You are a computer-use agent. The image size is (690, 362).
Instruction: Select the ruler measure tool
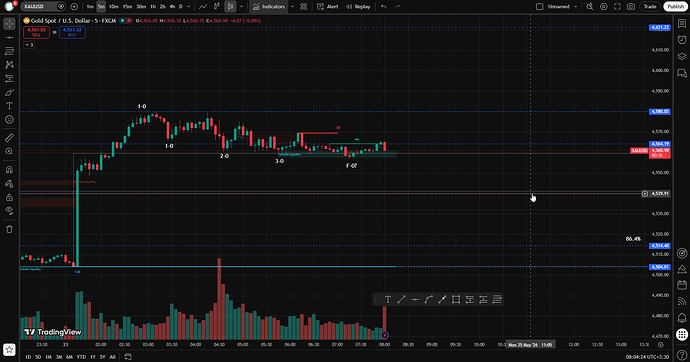(9, 138)
